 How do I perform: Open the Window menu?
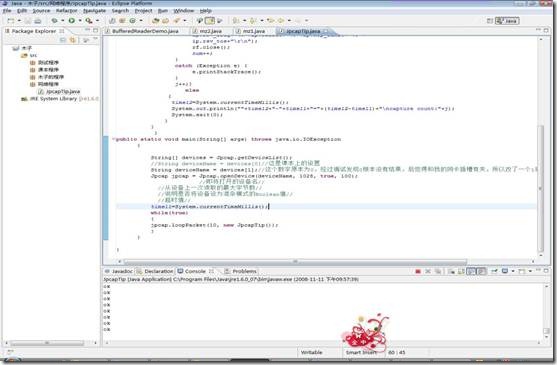(x=184, y=11)
